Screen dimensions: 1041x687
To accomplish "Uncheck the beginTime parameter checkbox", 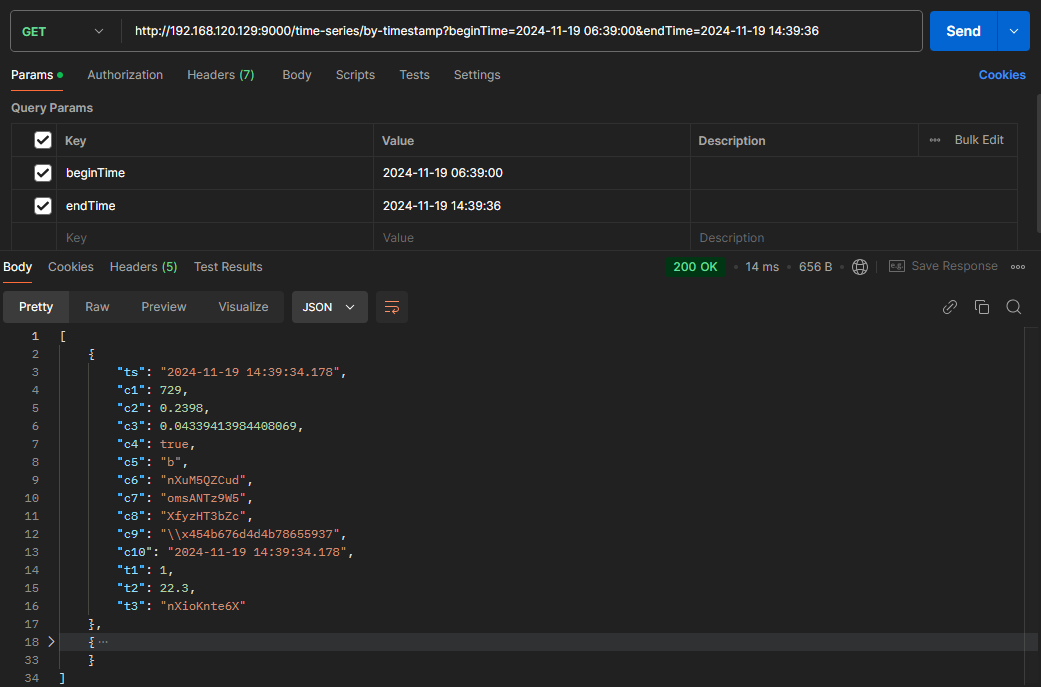I will [x=43, y=173].
